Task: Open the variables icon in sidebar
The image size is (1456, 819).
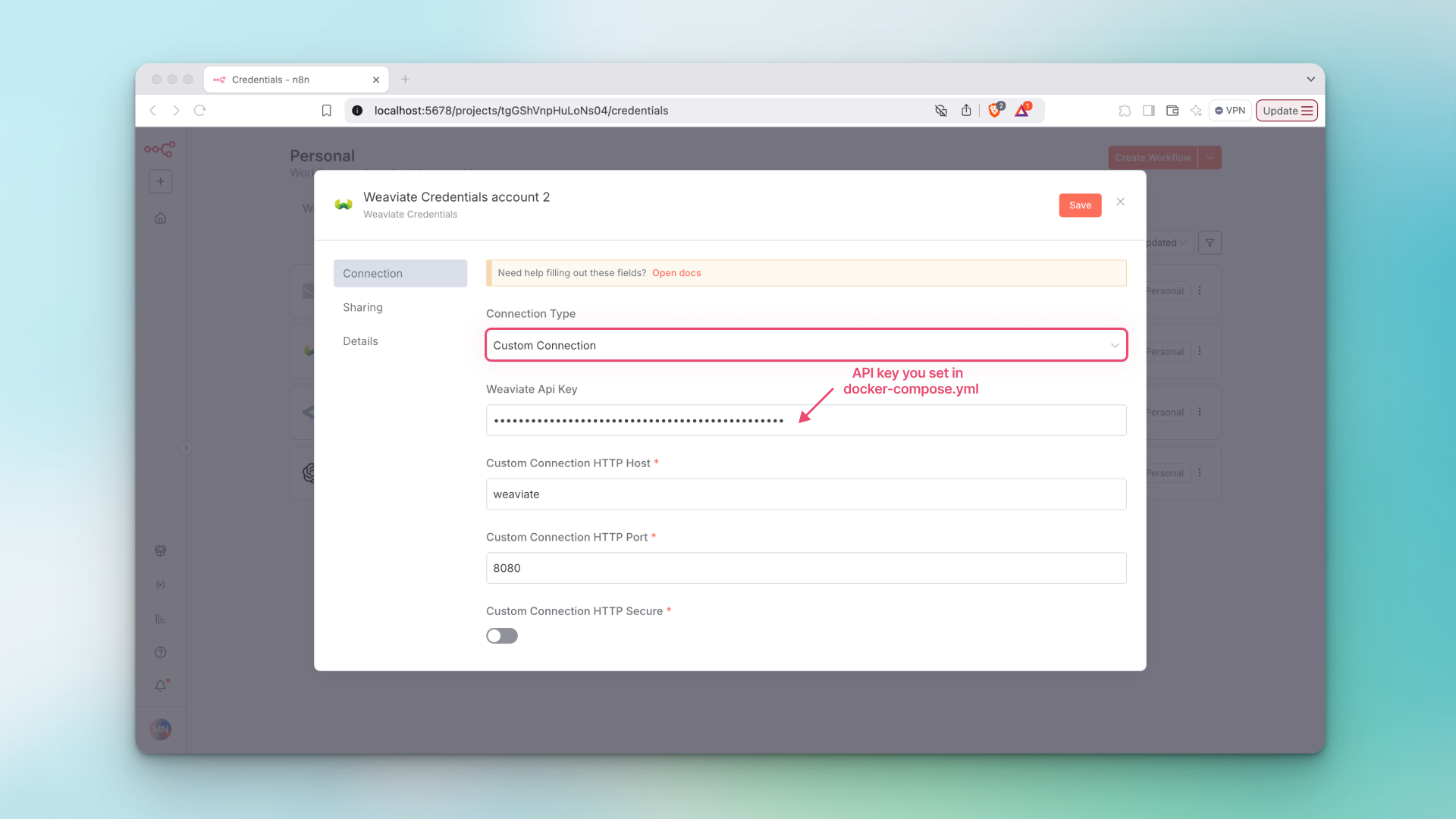Action: (x=160, y=585)
